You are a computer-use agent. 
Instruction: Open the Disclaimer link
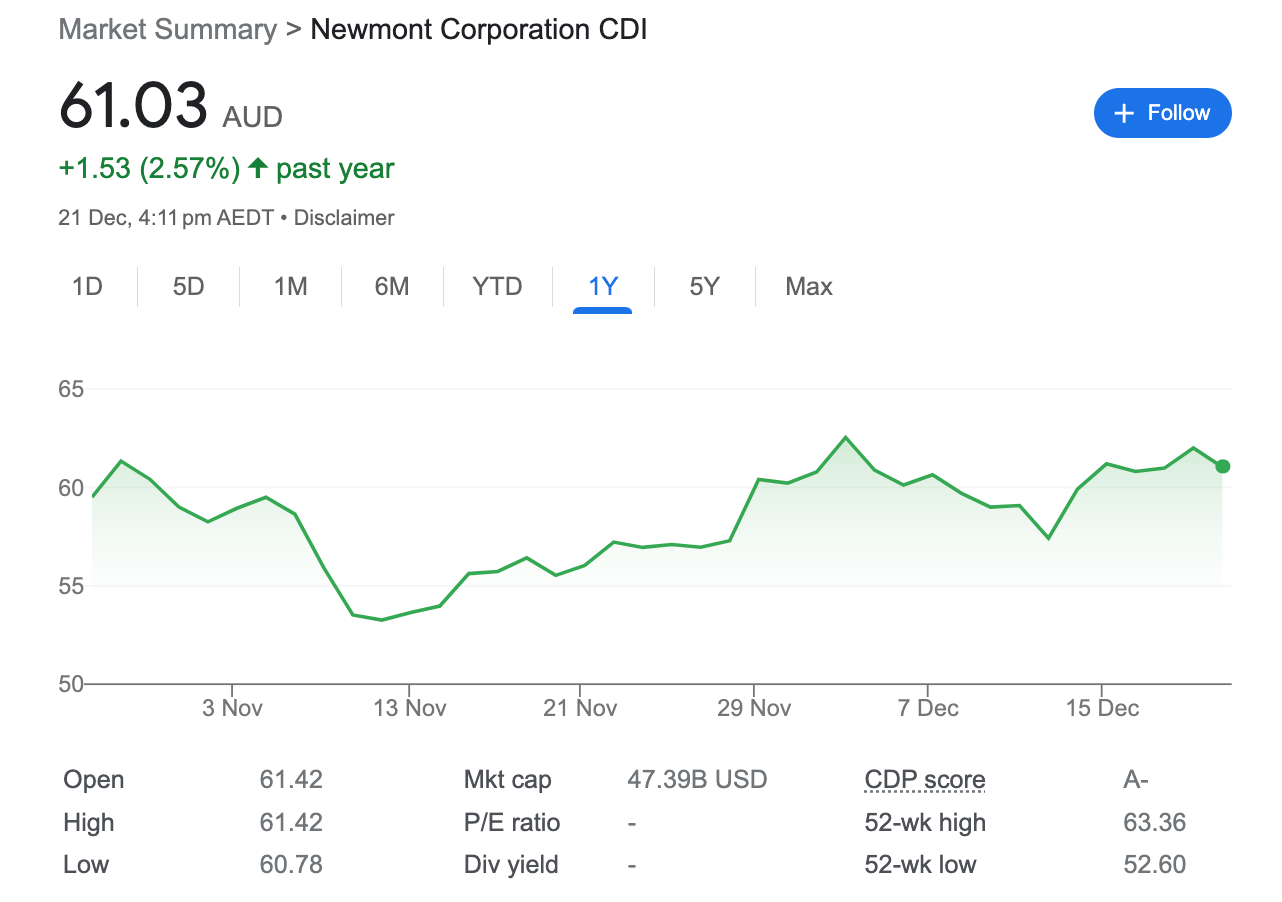344,217
